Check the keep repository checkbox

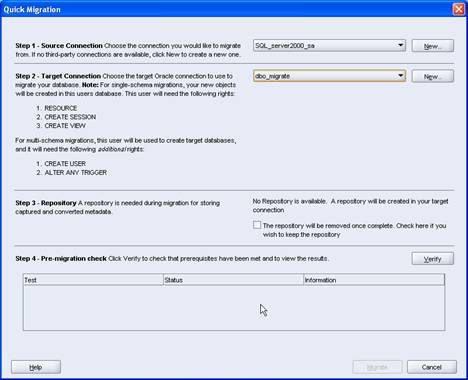(257, 225)
